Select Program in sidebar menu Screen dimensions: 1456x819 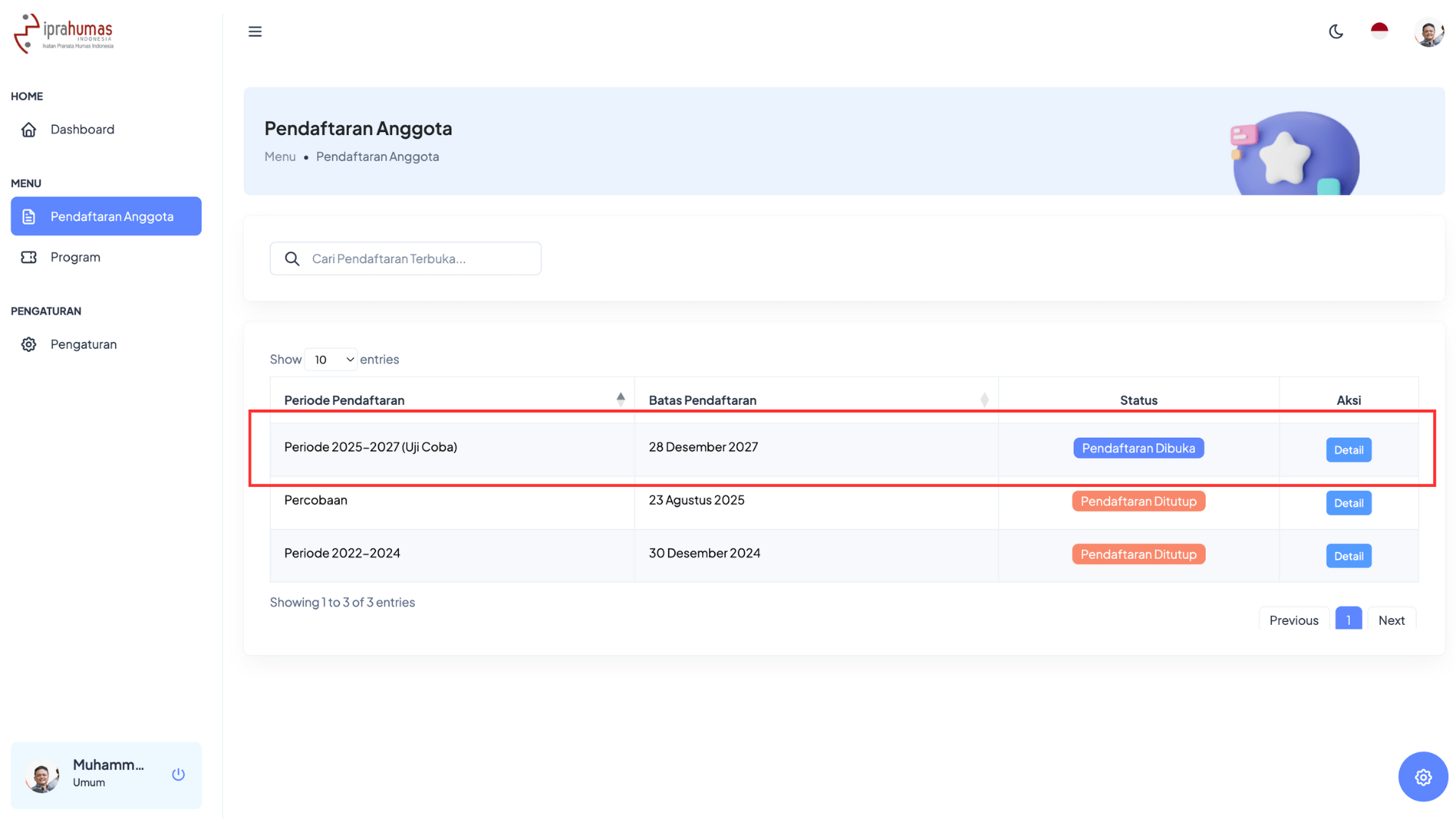click(x=75, y=257)
